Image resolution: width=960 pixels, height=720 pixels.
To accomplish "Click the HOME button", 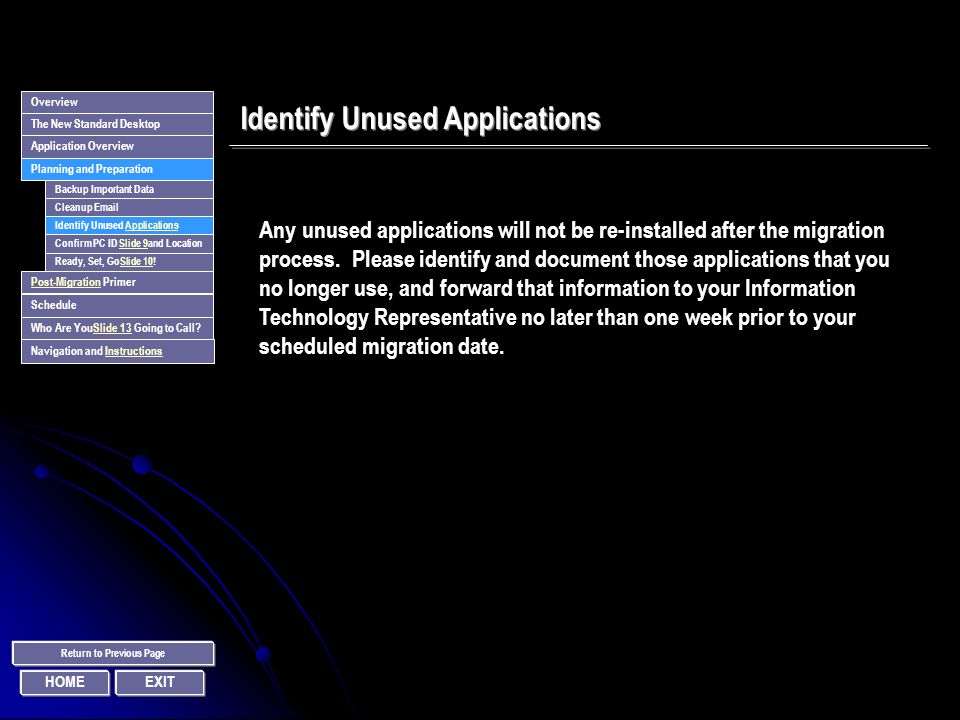I will click(x=65, y=682).
